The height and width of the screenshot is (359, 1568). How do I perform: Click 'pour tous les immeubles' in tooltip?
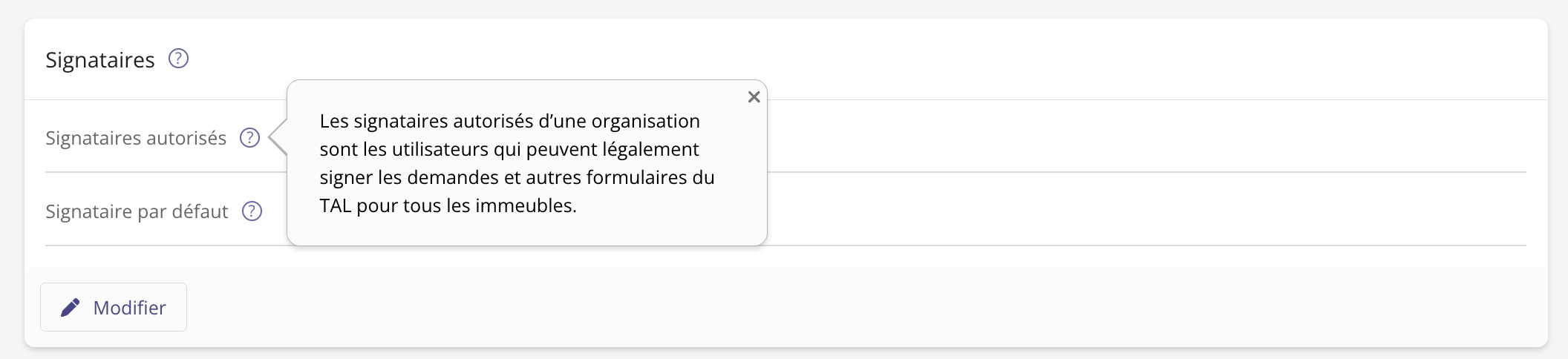[x=466, y=205]
